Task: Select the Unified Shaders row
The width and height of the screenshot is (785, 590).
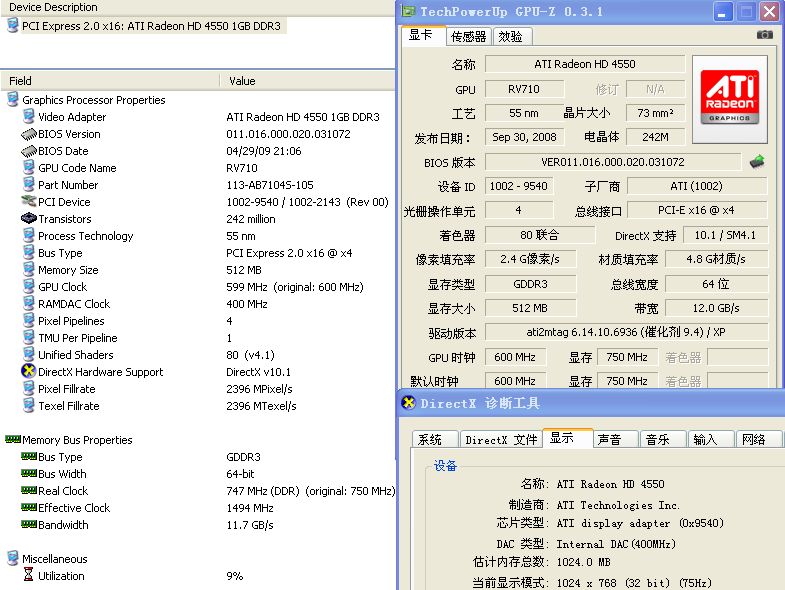Action: pos(198,355)
